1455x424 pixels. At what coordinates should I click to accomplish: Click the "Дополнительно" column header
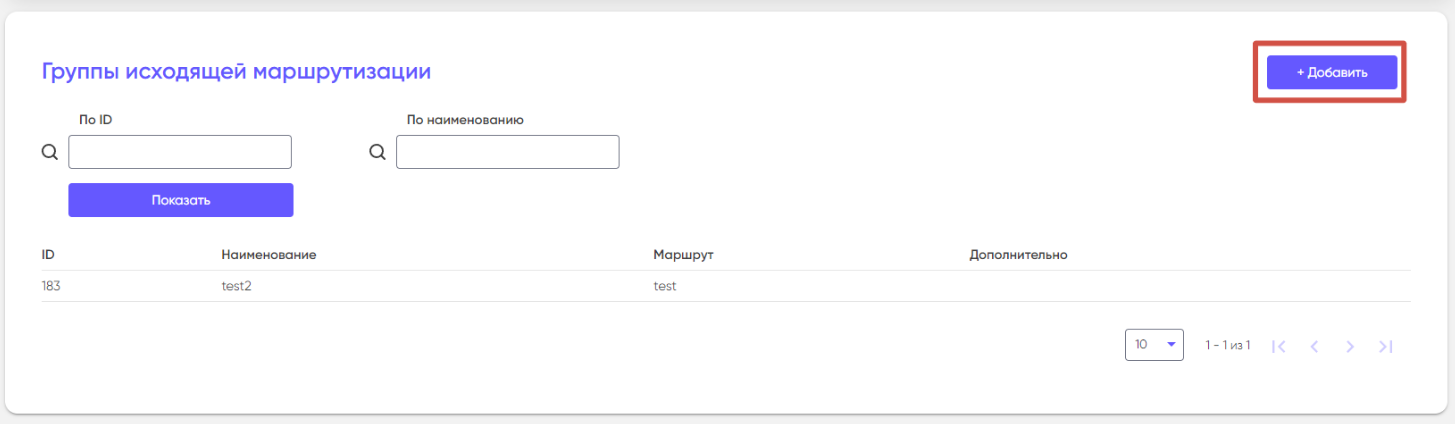click(x=1018, y=255)
